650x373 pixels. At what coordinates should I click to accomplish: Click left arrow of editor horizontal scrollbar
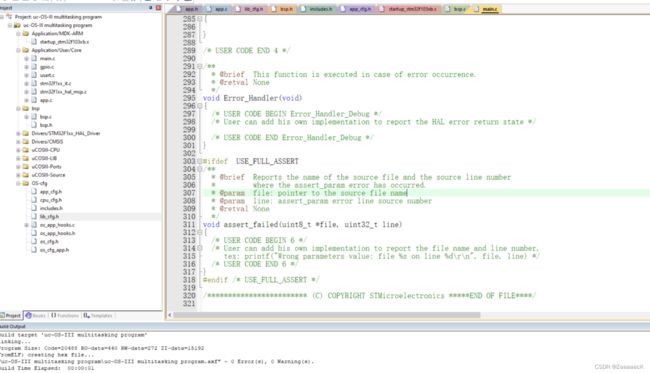pyautogui.click(x=169, y=315)
